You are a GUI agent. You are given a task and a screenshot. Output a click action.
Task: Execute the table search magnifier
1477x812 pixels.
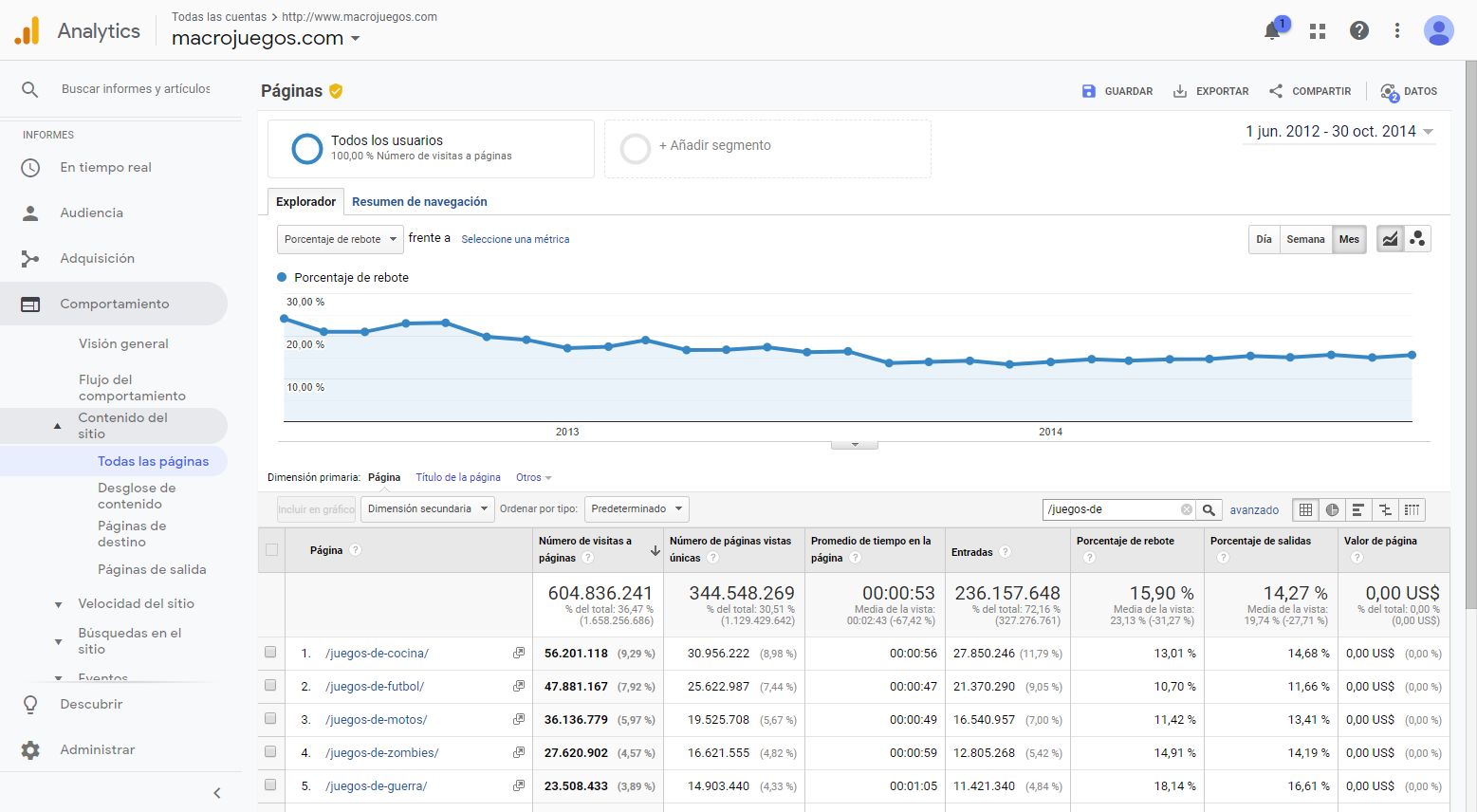pyautogui.click(x=1209, y=509)
